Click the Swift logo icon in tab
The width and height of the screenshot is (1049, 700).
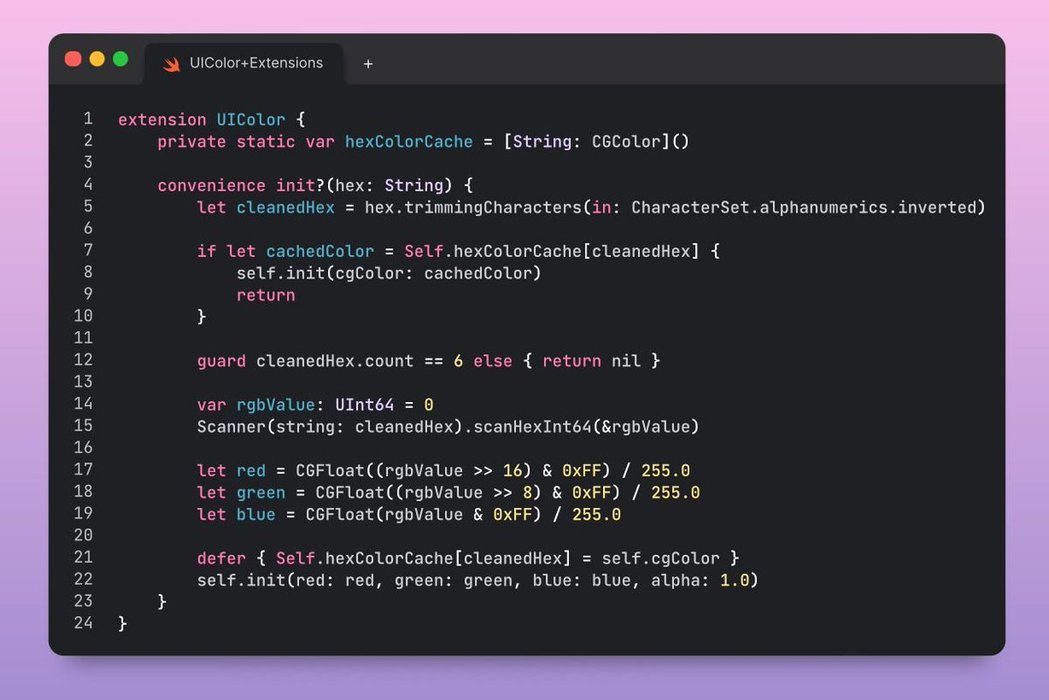point(172,64)
